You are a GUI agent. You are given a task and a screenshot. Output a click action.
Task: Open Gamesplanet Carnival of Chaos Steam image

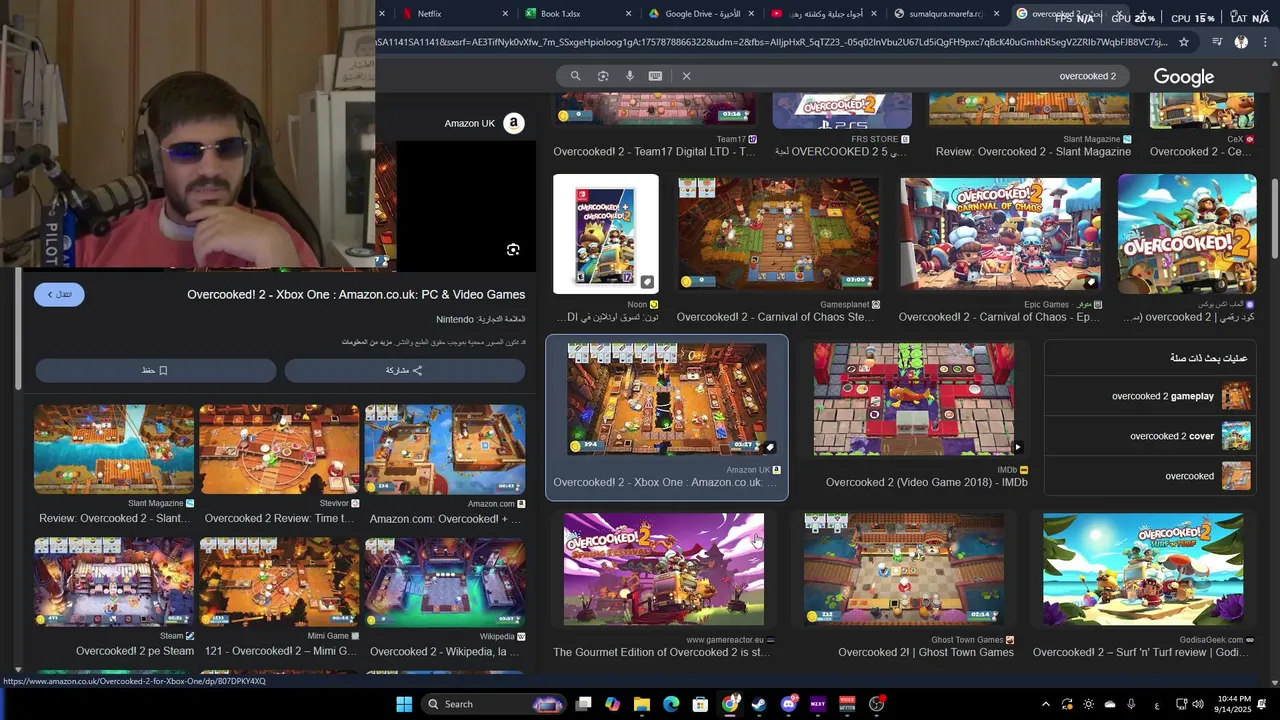779,234
